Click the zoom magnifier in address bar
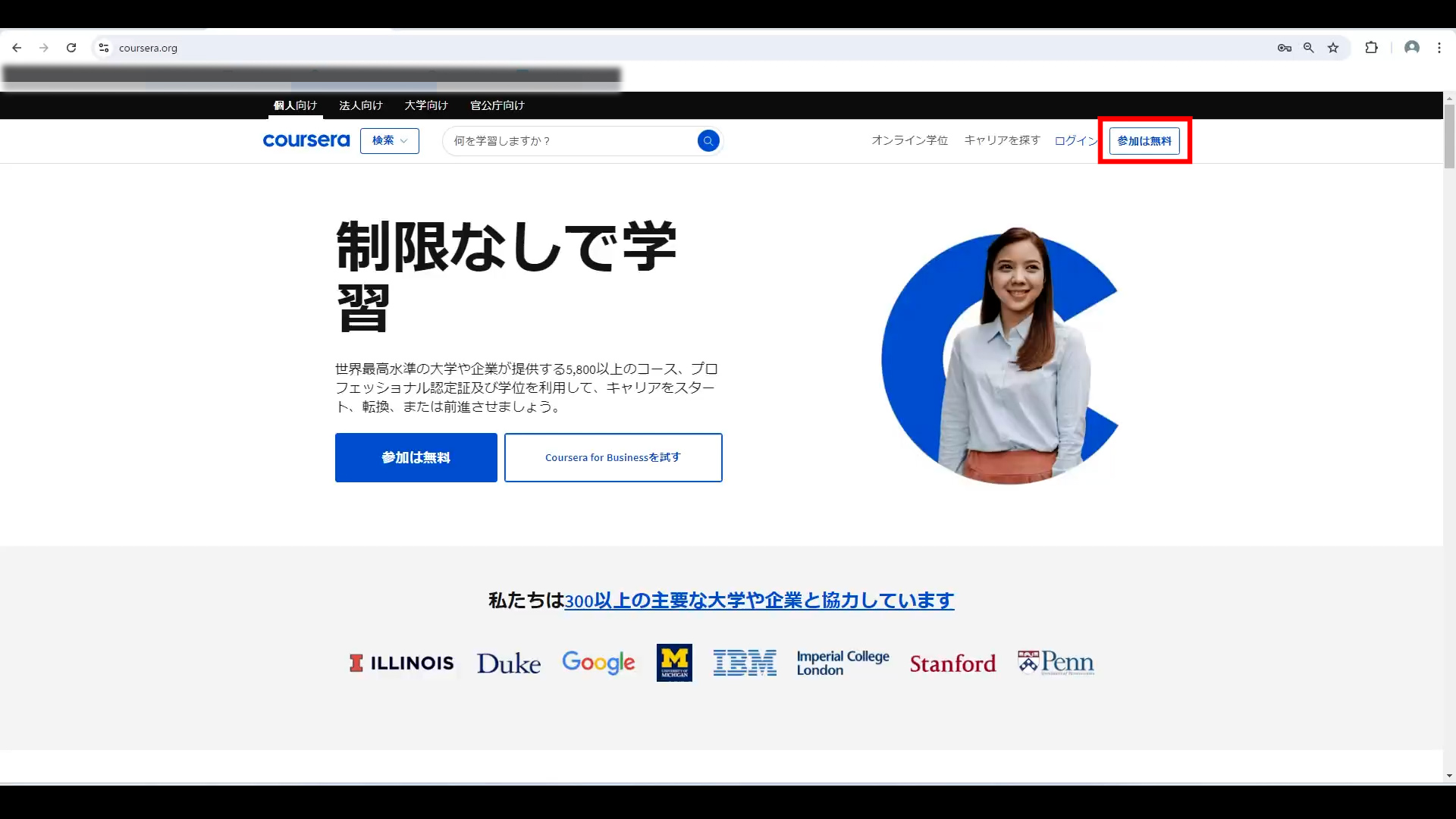The height and width of the screenshot is (819, 1456). (x=1308, y=48)
